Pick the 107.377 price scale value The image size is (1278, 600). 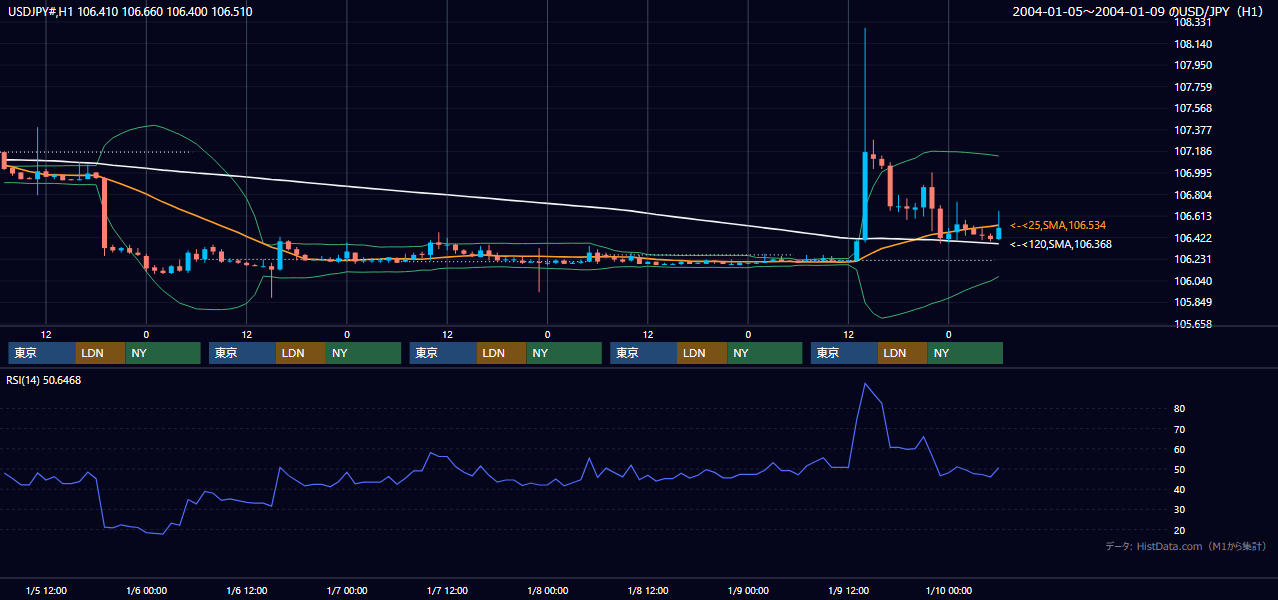(1192, 130)
